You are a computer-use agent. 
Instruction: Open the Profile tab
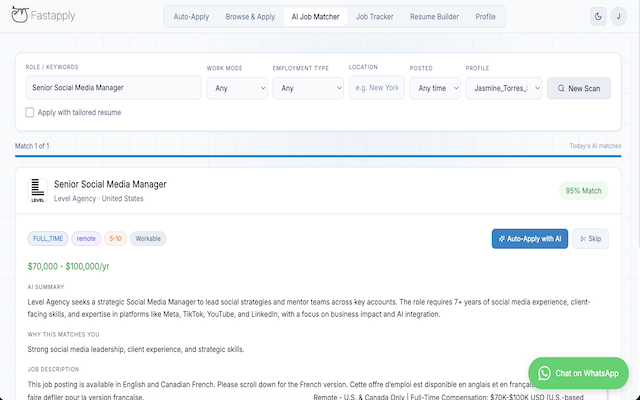485,17
